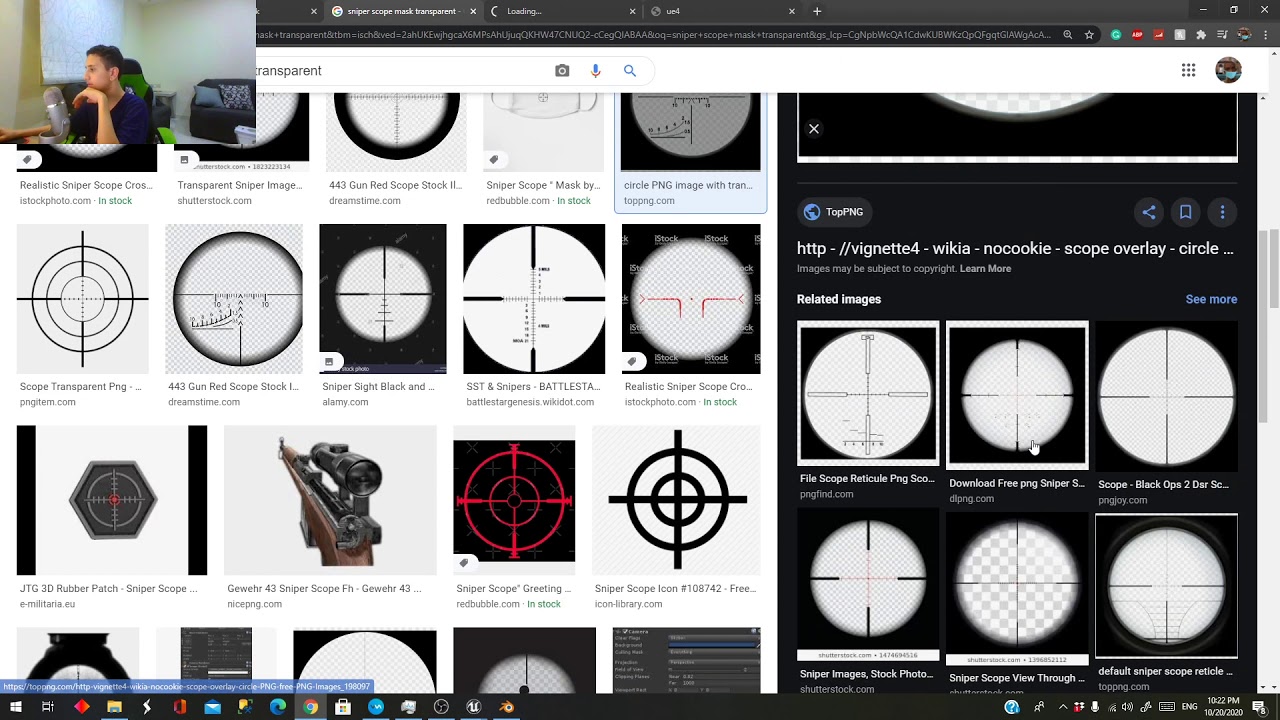The width and height of the screenshot is (1280, 720).
Task: Click the TopPNG source link
Action: [834, 212]
